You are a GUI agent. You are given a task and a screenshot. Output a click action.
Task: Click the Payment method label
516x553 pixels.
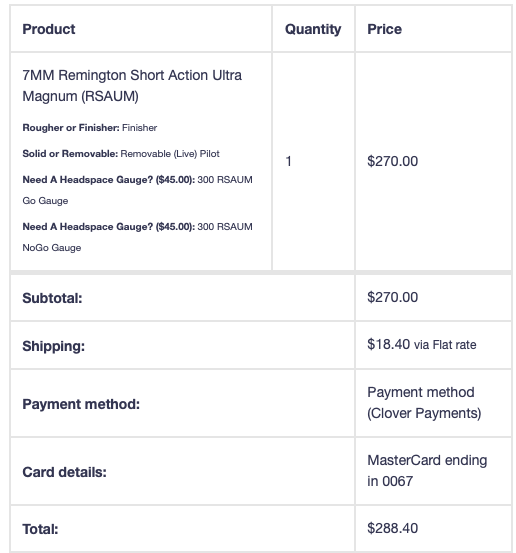81,404
